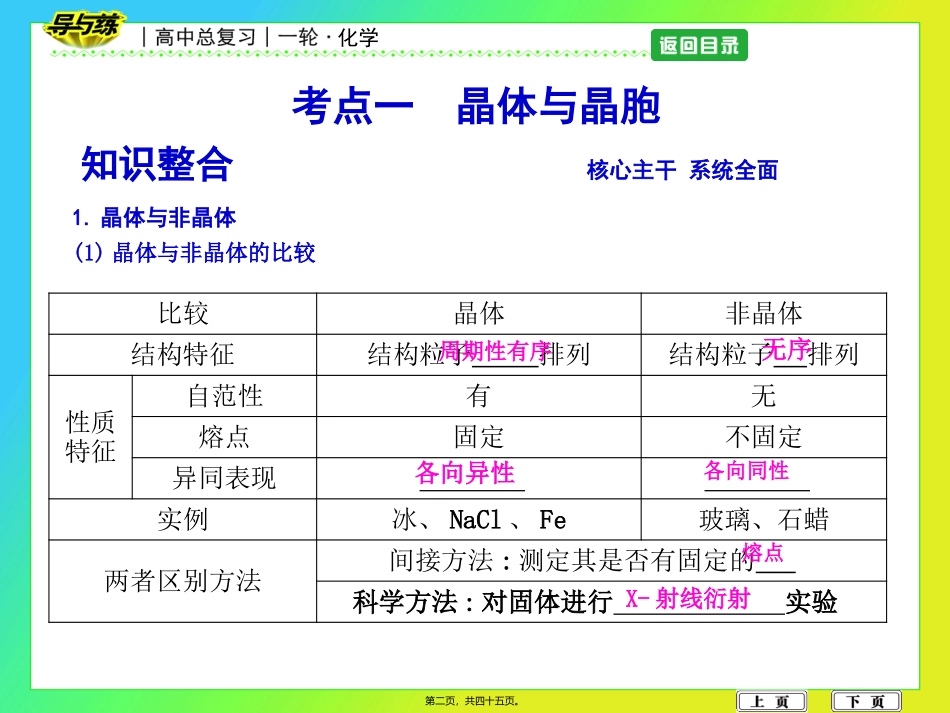950x713 pixels.
Task: Click the pink answer X-射线衍射
Action: (x=688, y=599)
